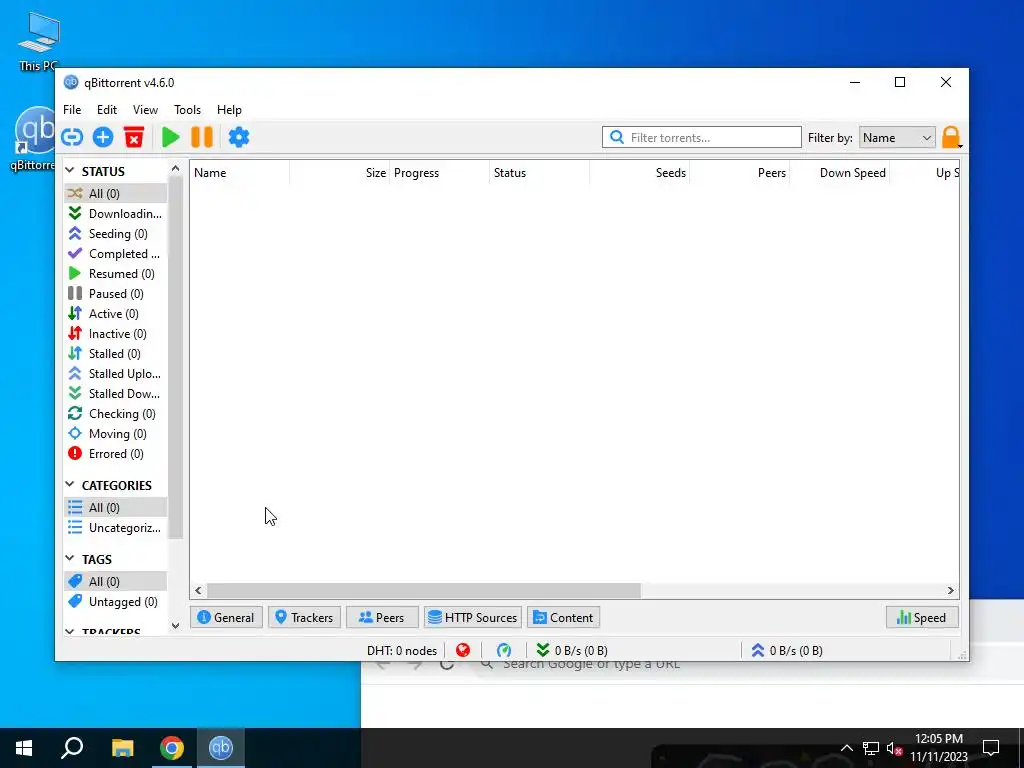Sort by the Progress column header
This screenshot has height=768, width=1024.
click(x=440, y=173)
